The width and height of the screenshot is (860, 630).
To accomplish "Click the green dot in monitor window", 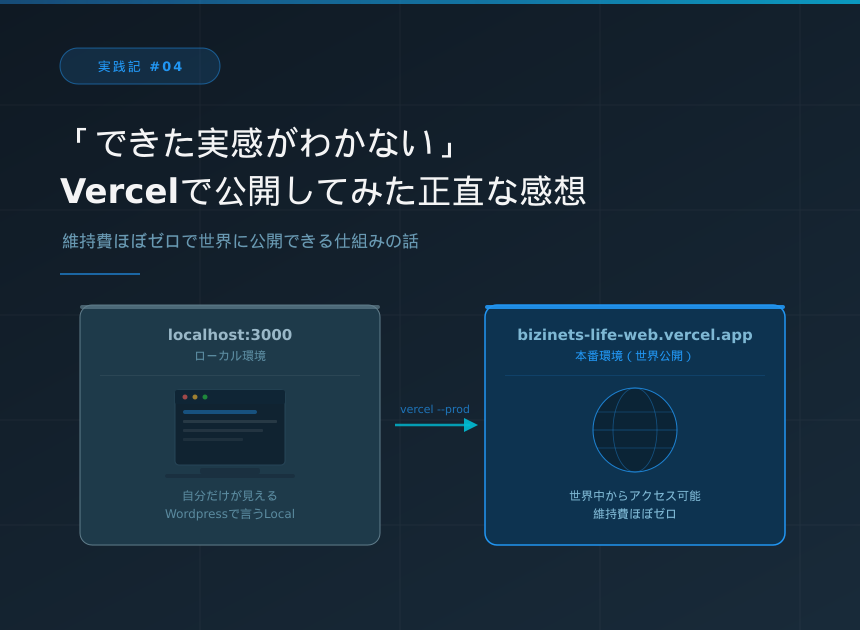I will coord(205,397).
